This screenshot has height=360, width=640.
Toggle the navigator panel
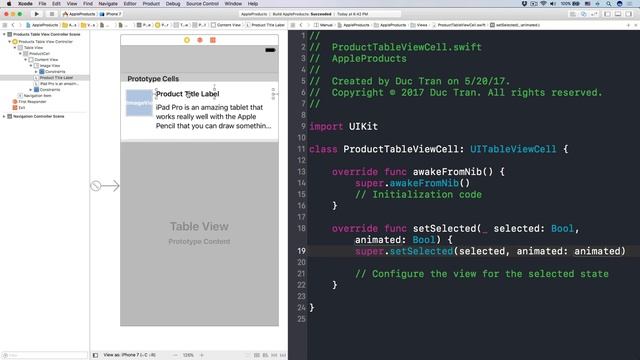[x=607, y=14]
